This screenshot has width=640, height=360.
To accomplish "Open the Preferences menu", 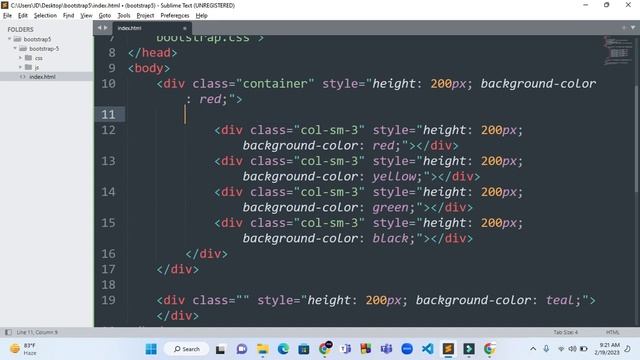I will [175, 16].
